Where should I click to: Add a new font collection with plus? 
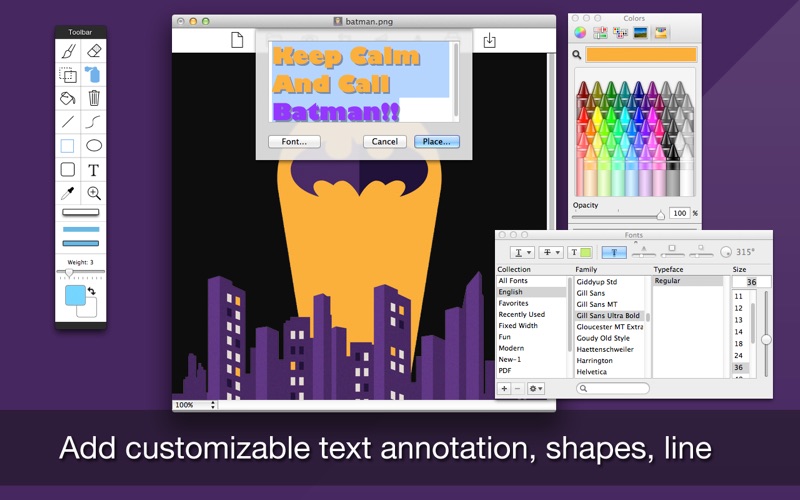coord(504,388)
